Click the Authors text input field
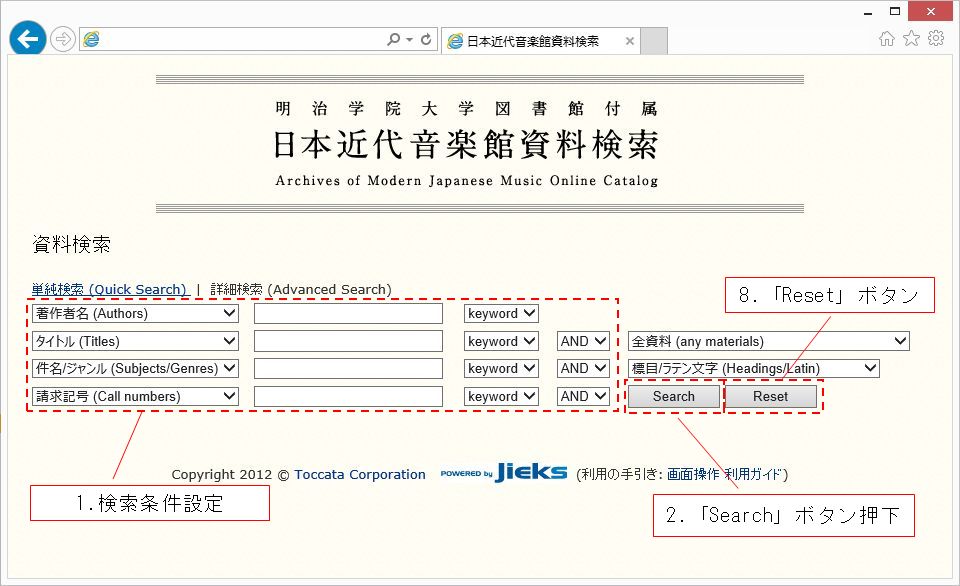 click(x=348, y=314)
